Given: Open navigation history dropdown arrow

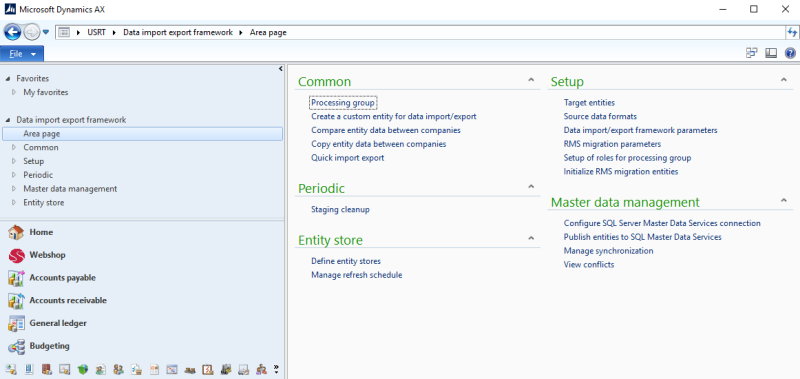Looking at the screenshot, I should coord(46,32).
